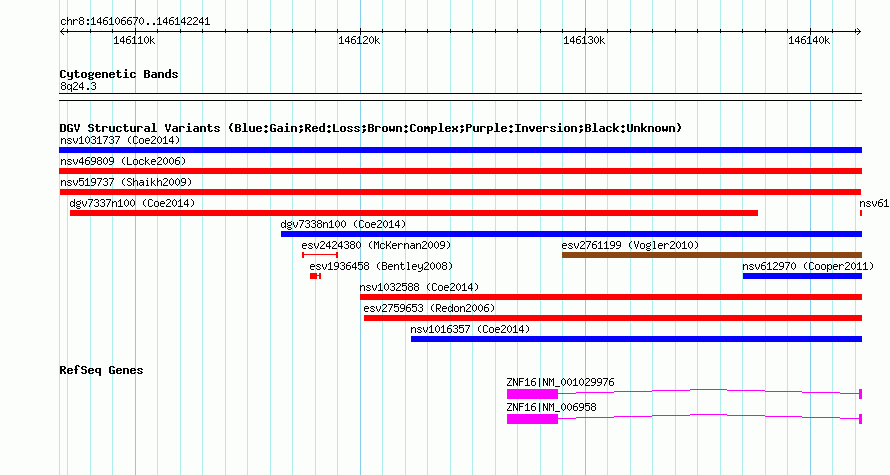The height and width of the screenshot is (475, 890).
Task: Click the RefSeq Genes track title
Action: [x=101, y=371]
